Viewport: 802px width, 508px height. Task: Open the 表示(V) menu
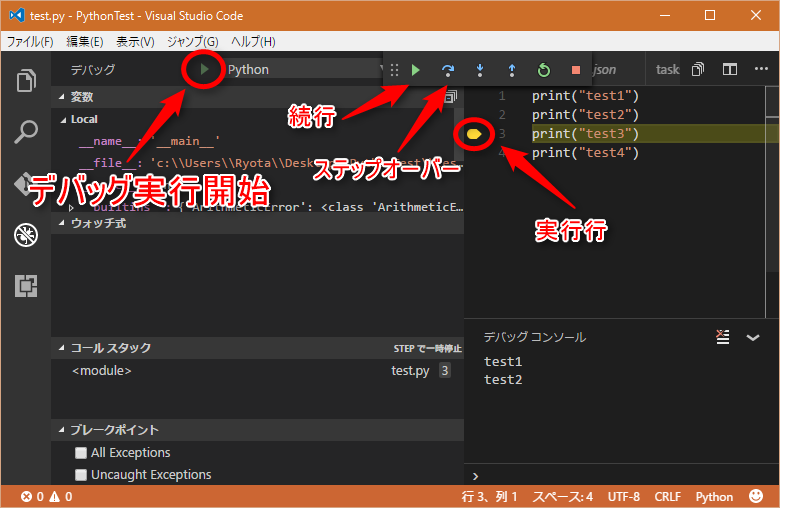tap(135, 41)
